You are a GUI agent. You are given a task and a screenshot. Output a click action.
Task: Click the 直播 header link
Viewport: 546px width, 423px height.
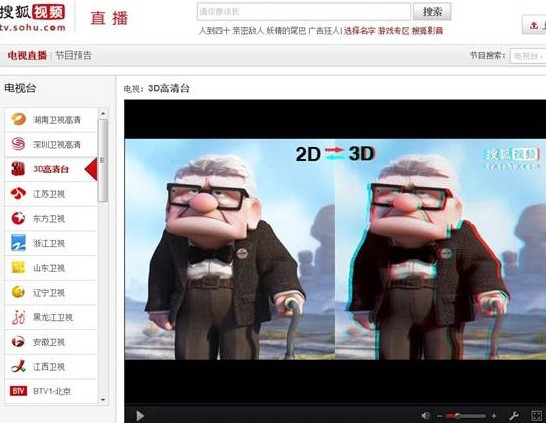(109, 18)
